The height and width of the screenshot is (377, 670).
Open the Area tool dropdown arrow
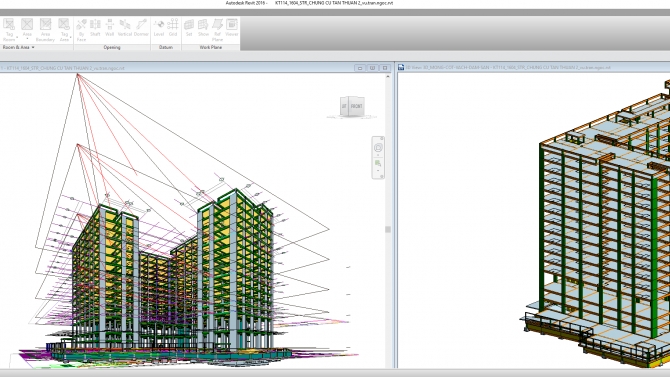[27, 38]
